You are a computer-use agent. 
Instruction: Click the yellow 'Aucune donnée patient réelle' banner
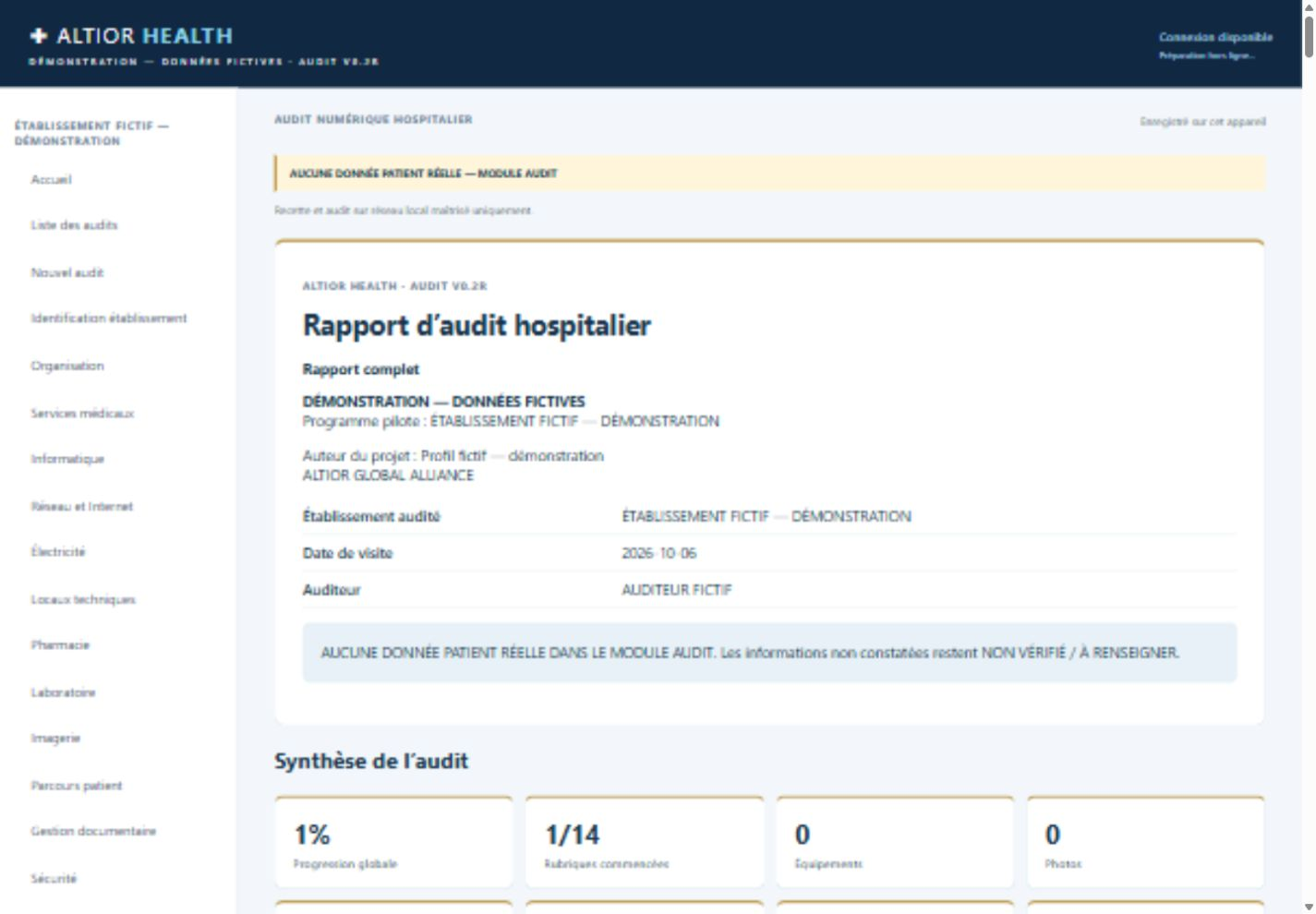click(x=769, y=173)
